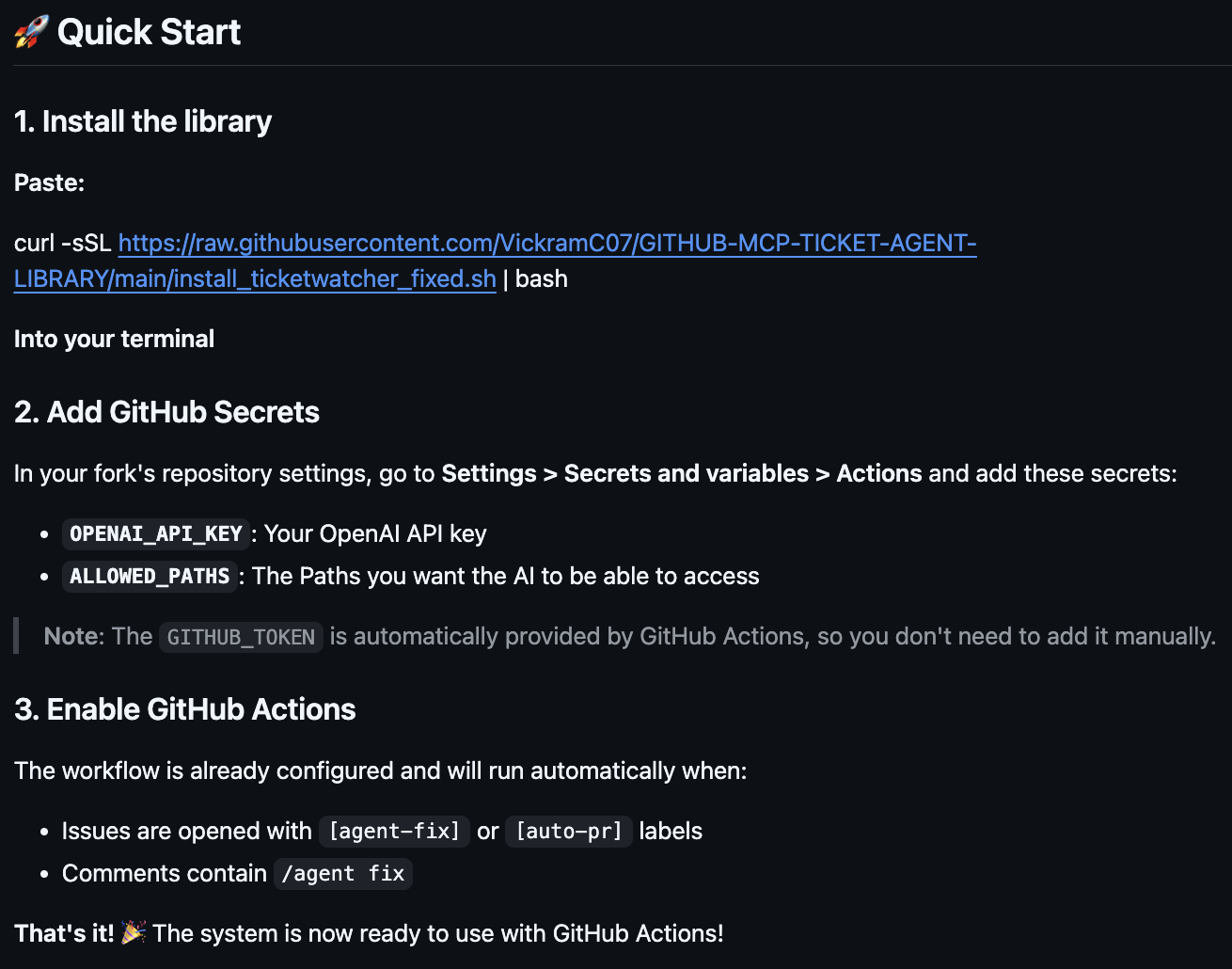Click the "curl -sSL" command text
The height and width of the screenshot is (969, 1232).
[63, 244]
